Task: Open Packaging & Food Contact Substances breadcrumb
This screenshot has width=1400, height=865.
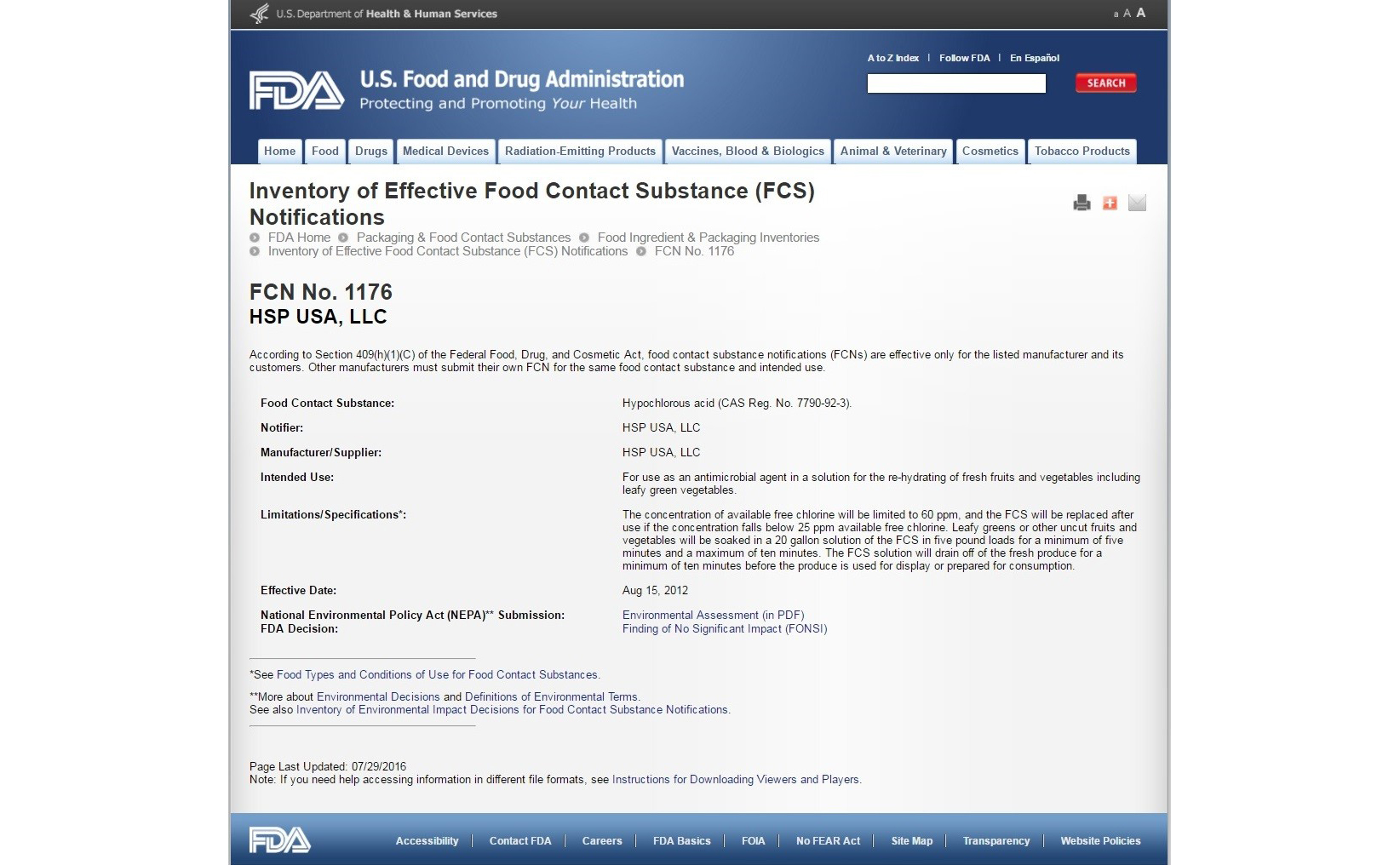Action: (463, 238)
